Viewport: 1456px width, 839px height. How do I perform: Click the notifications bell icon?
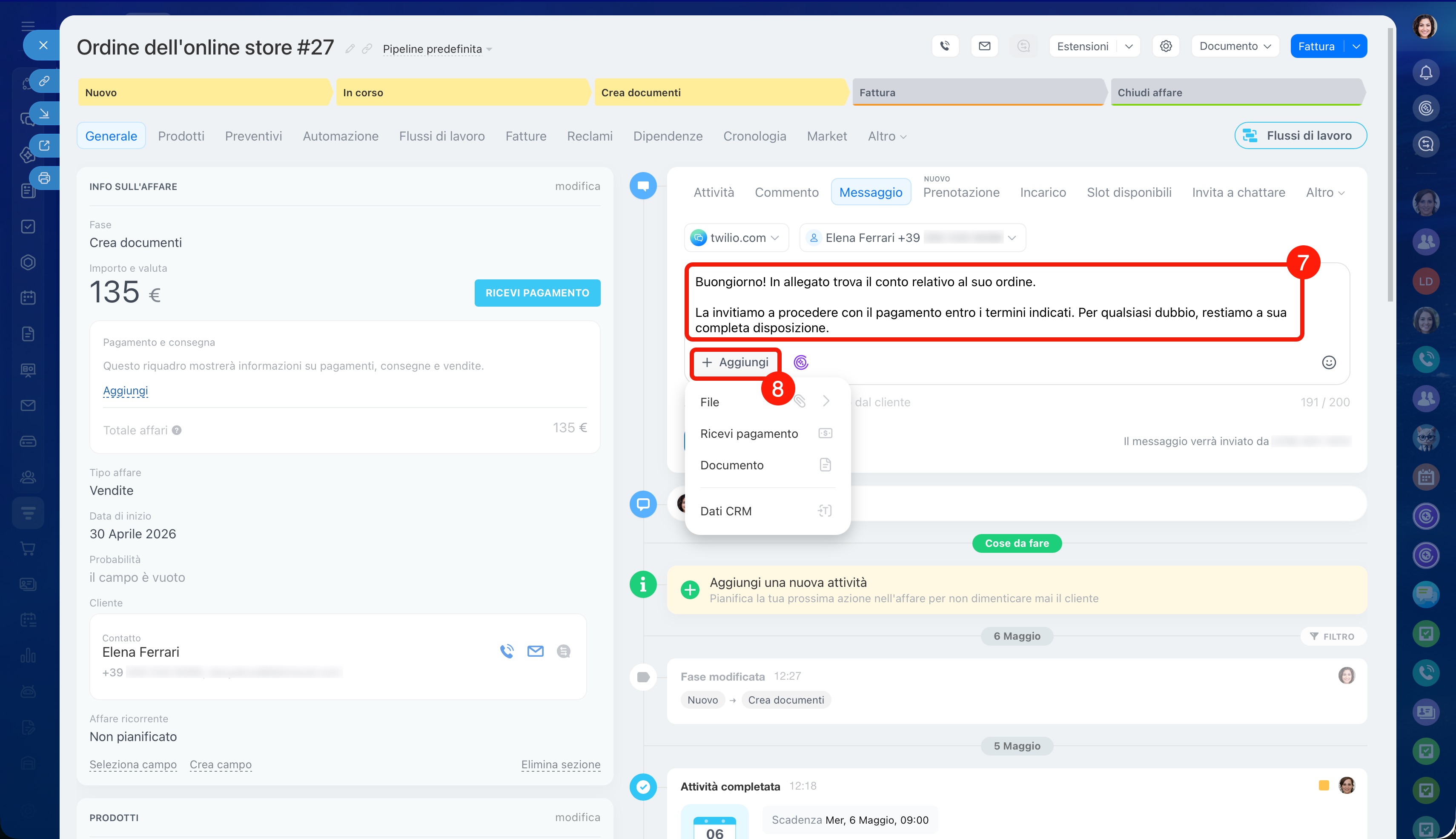click(1425, 72)
